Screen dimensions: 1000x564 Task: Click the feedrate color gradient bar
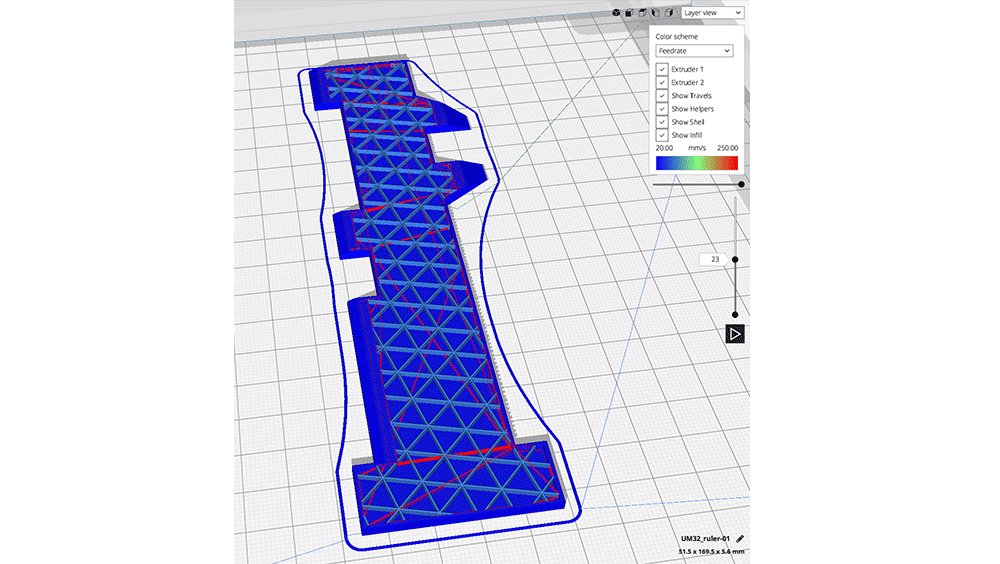click(x=696, y=162)
